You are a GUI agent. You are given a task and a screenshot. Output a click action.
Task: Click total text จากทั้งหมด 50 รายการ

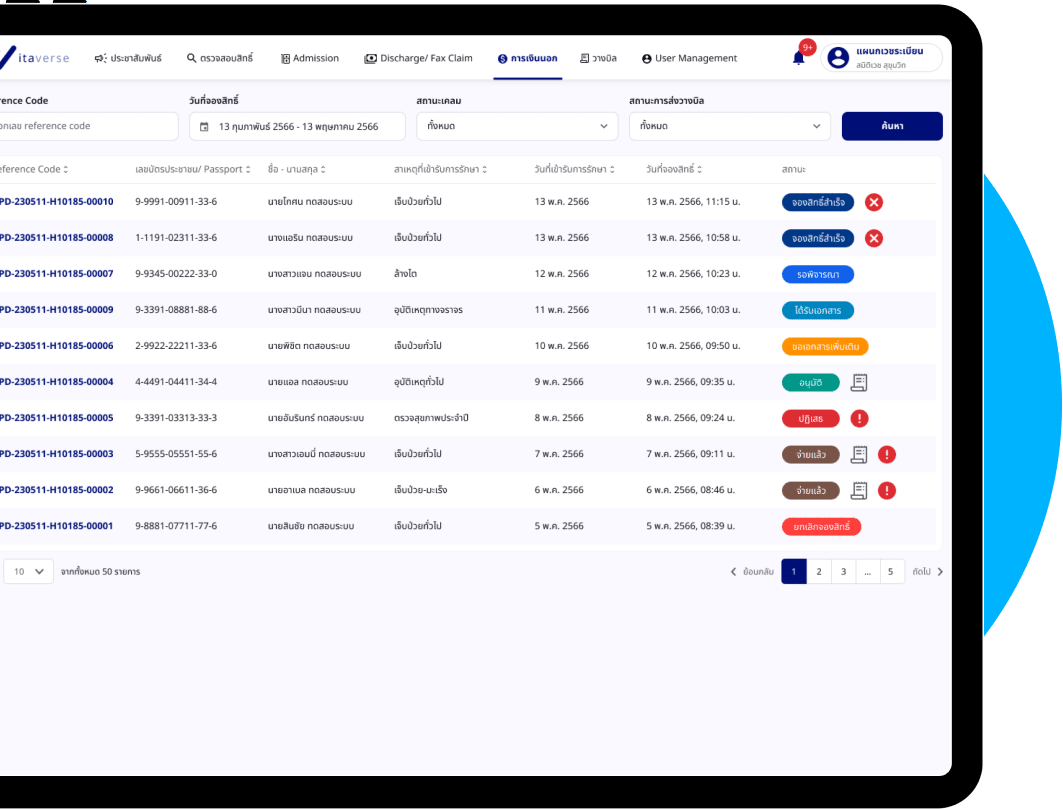click(x=100, y=571)
